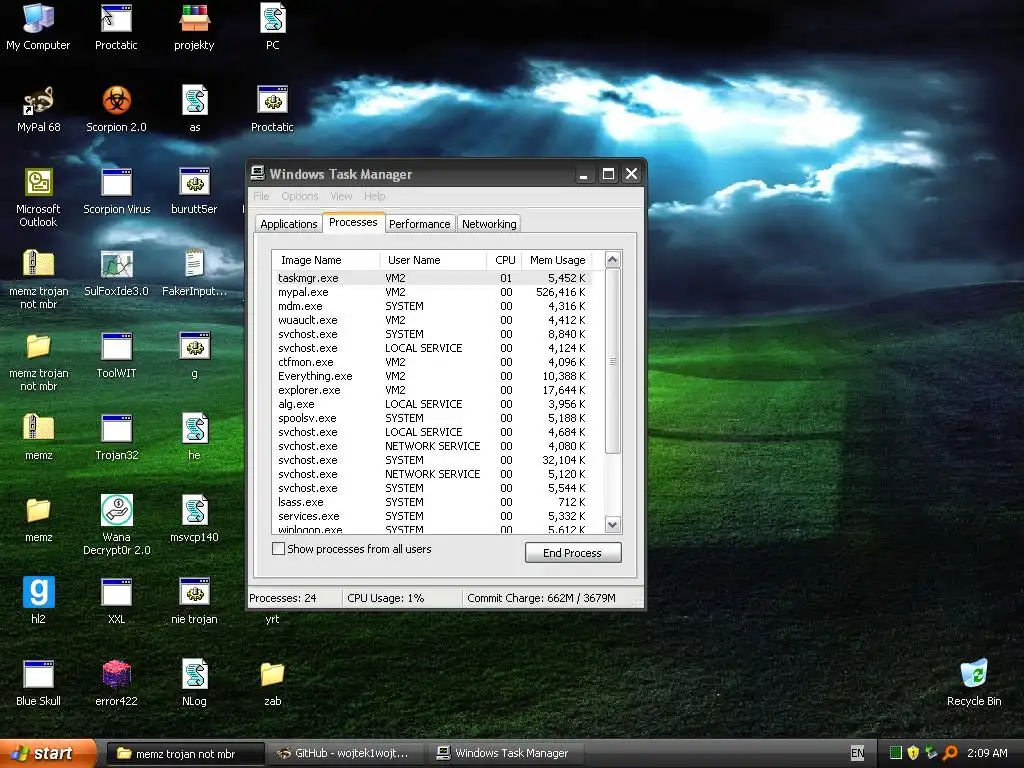Click the process list scroll up arrow
This screenshot has height=768, width=1024.
coord(613,259)
